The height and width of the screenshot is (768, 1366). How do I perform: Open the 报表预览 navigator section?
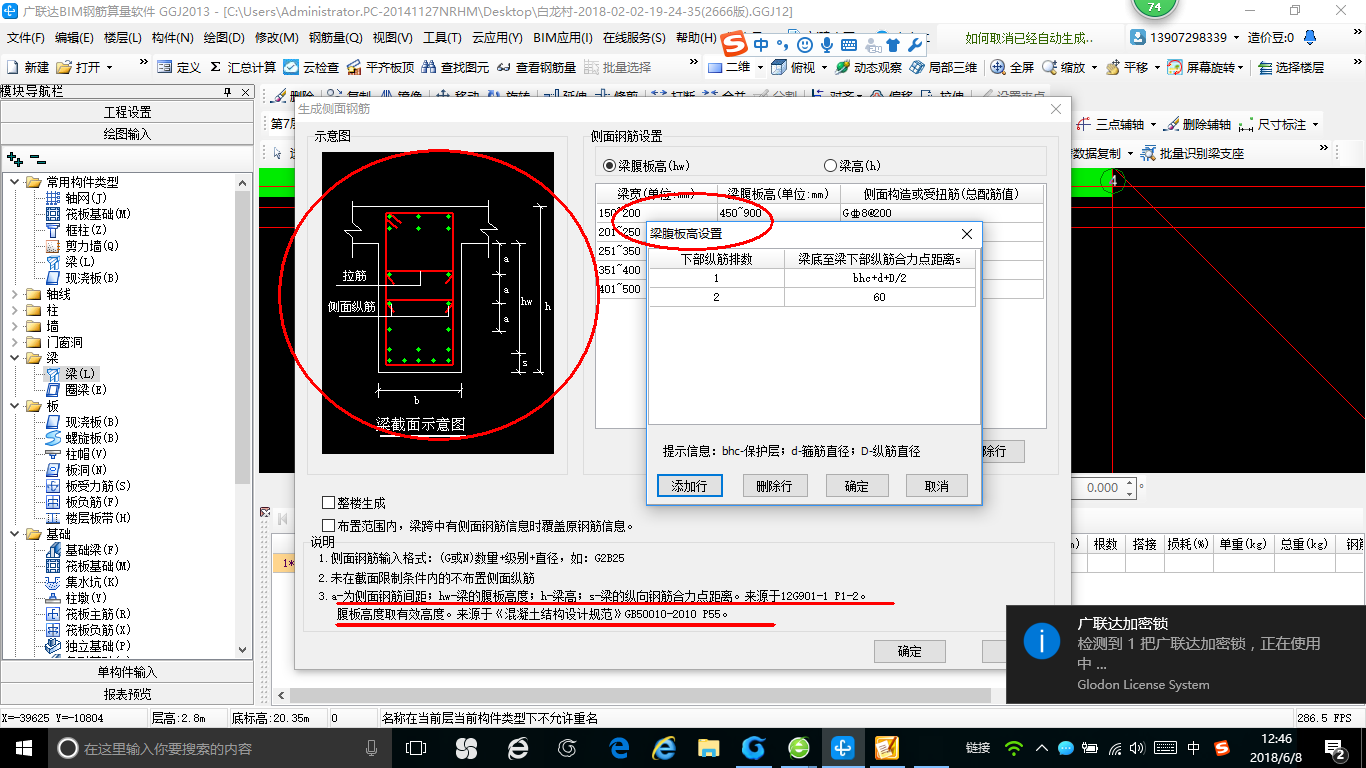tap(128, 694)
